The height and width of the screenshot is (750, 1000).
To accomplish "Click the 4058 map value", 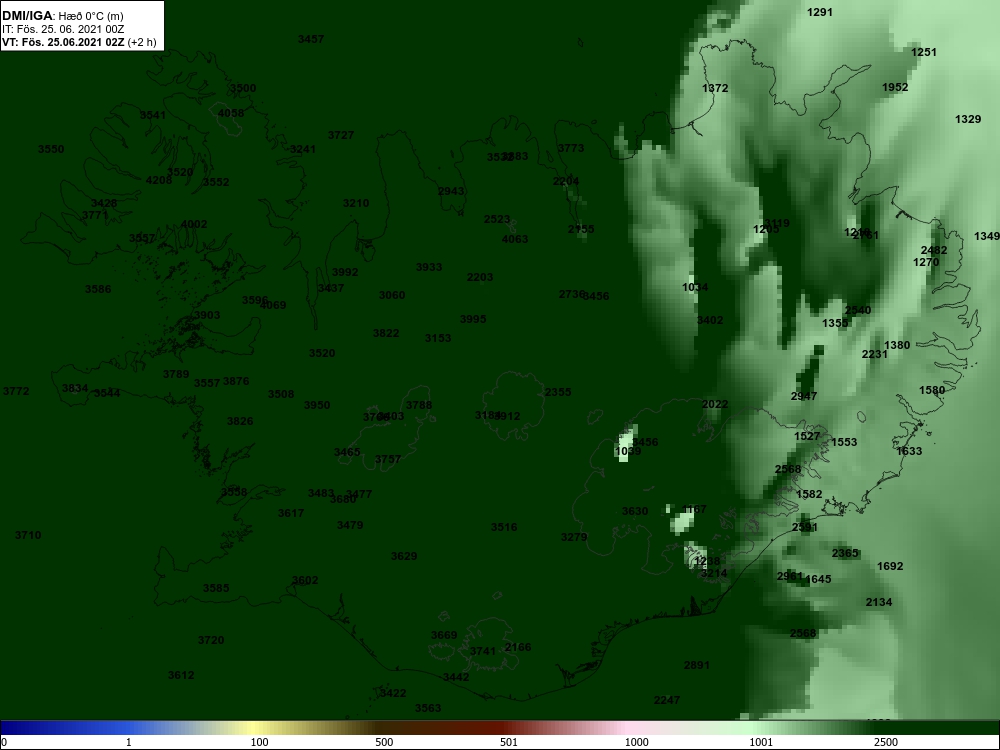I will point(231,114).
